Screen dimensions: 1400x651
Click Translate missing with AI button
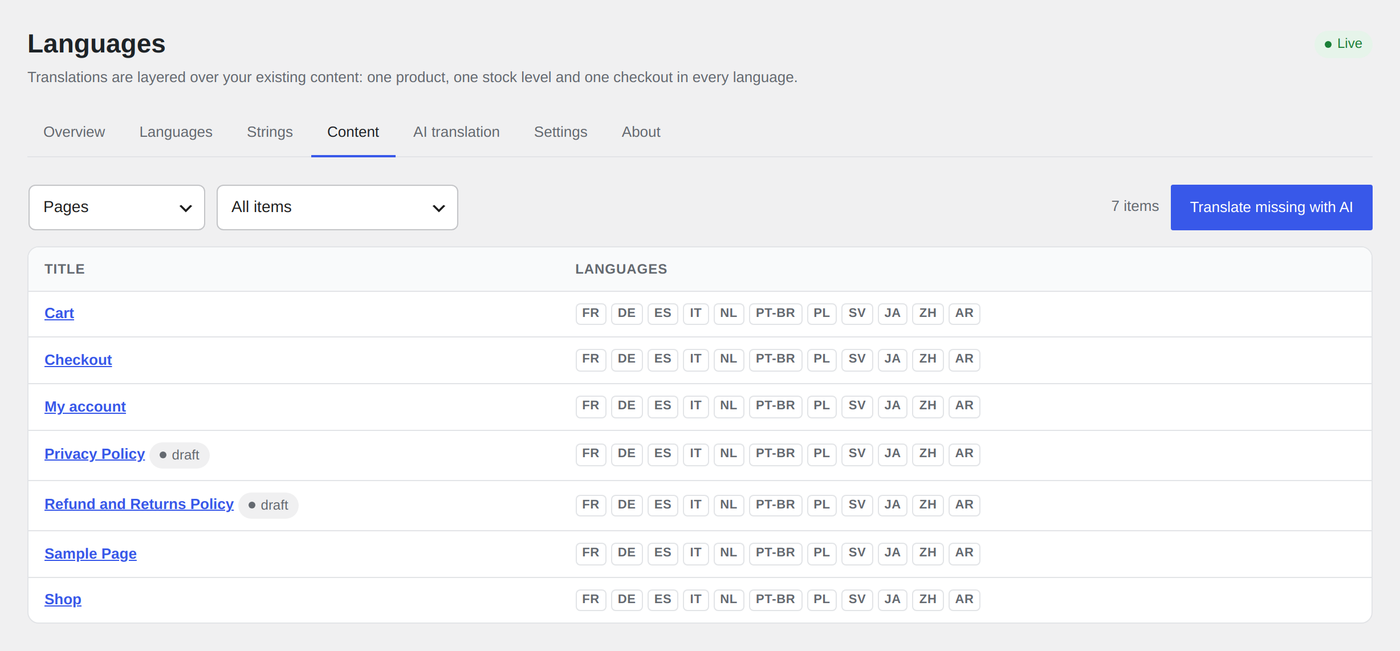coord(1271,207)
